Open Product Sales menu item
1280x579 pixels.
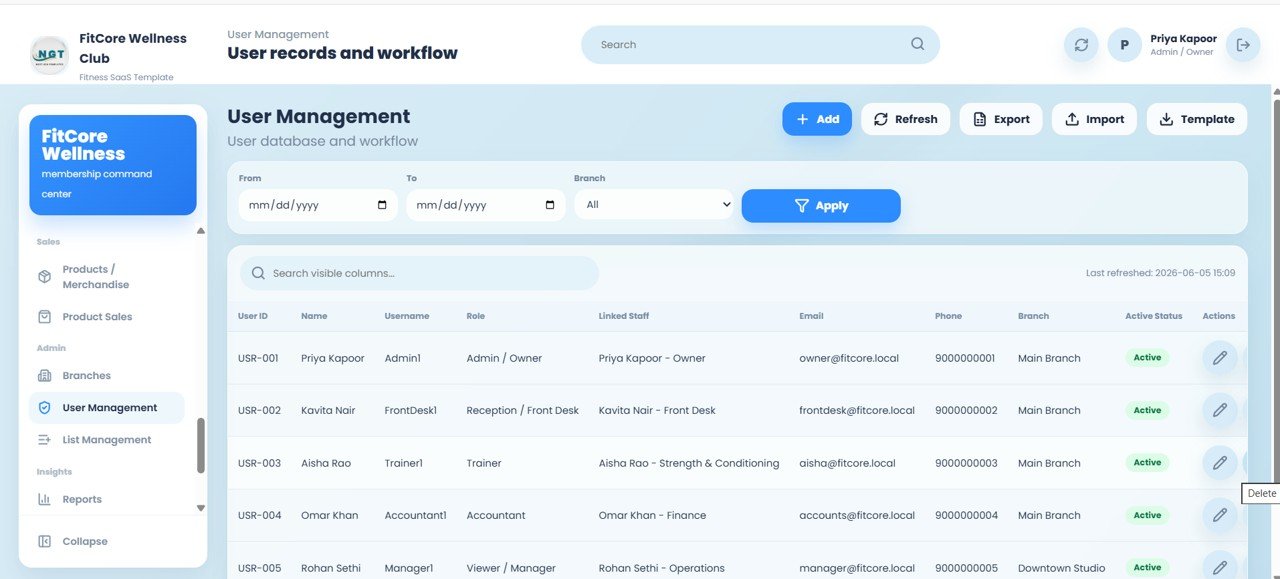click(x=107, y=317)
